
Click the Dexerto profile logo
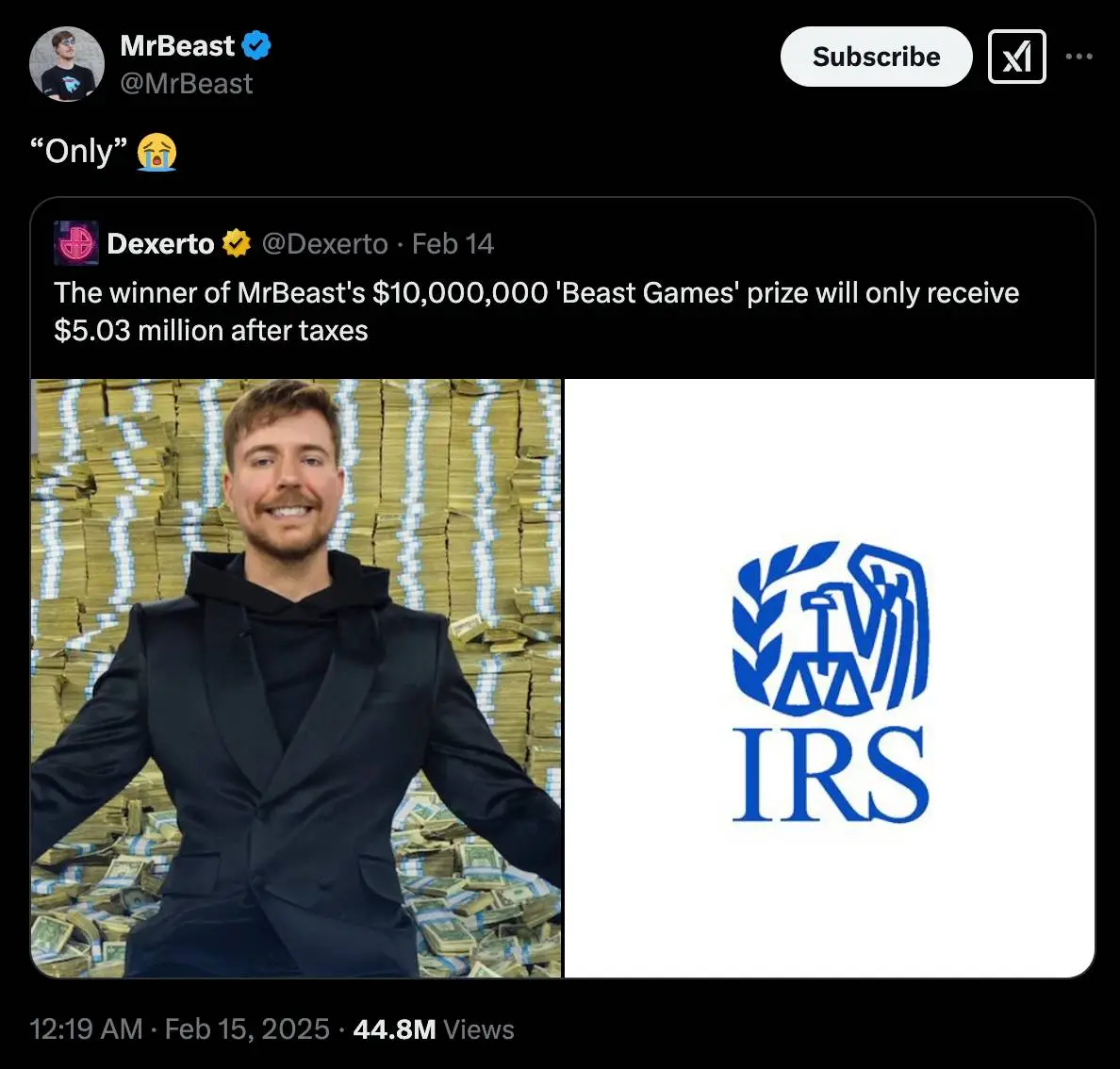[74, 243]
